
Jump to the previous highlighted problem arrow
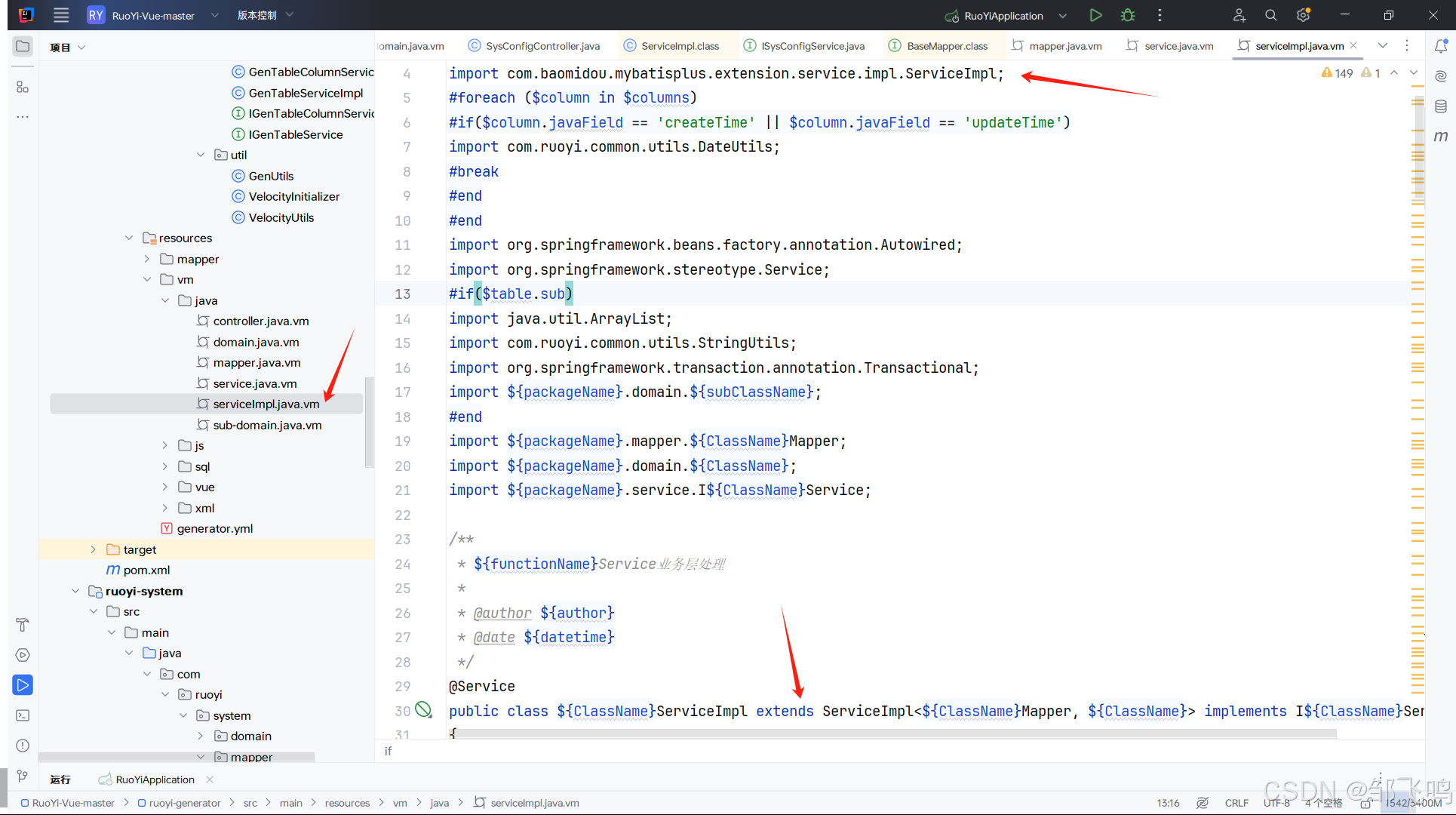coord(1394,73)
